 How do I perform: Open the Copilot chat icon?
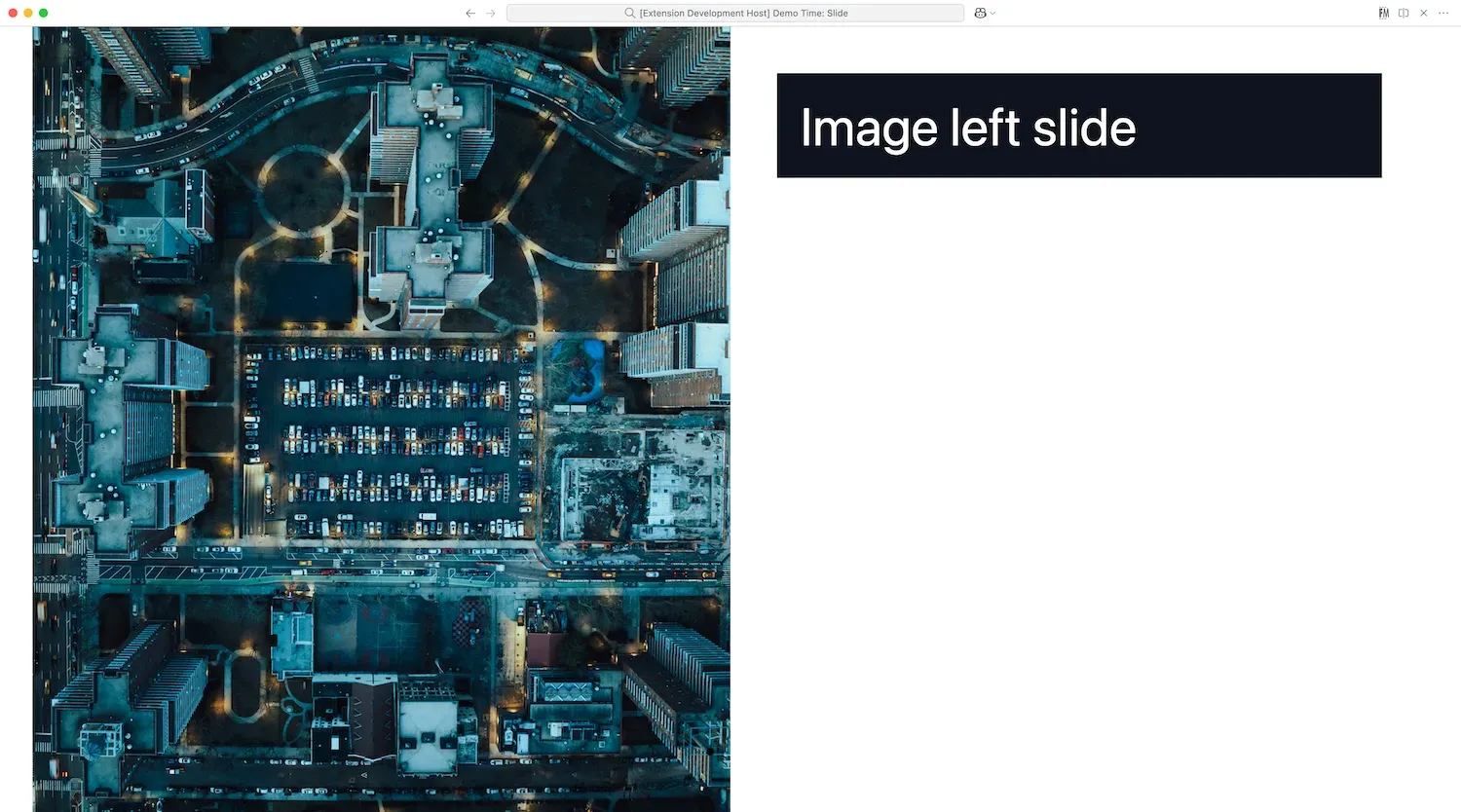coord(979,13)
